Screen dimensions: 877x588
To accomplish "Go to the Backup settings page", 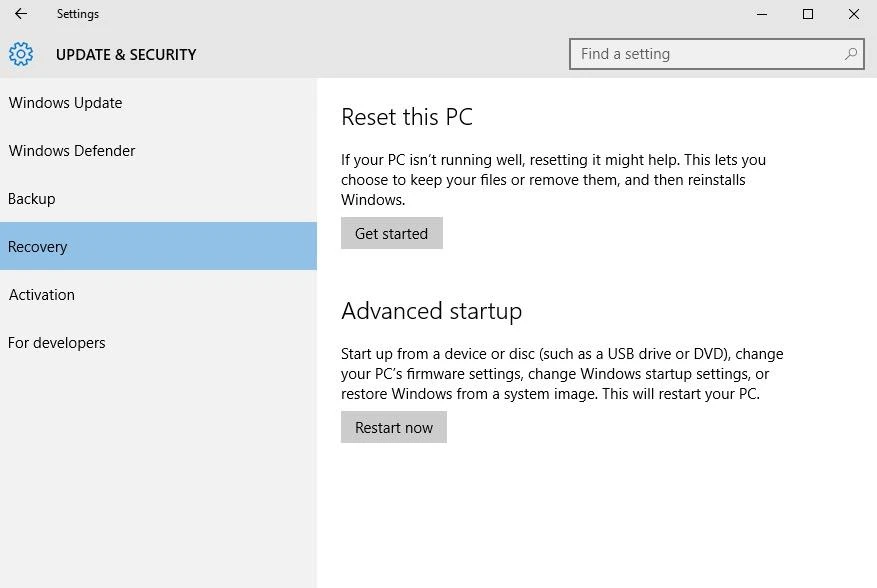I will pyautogui.click(x=32, y=199).
